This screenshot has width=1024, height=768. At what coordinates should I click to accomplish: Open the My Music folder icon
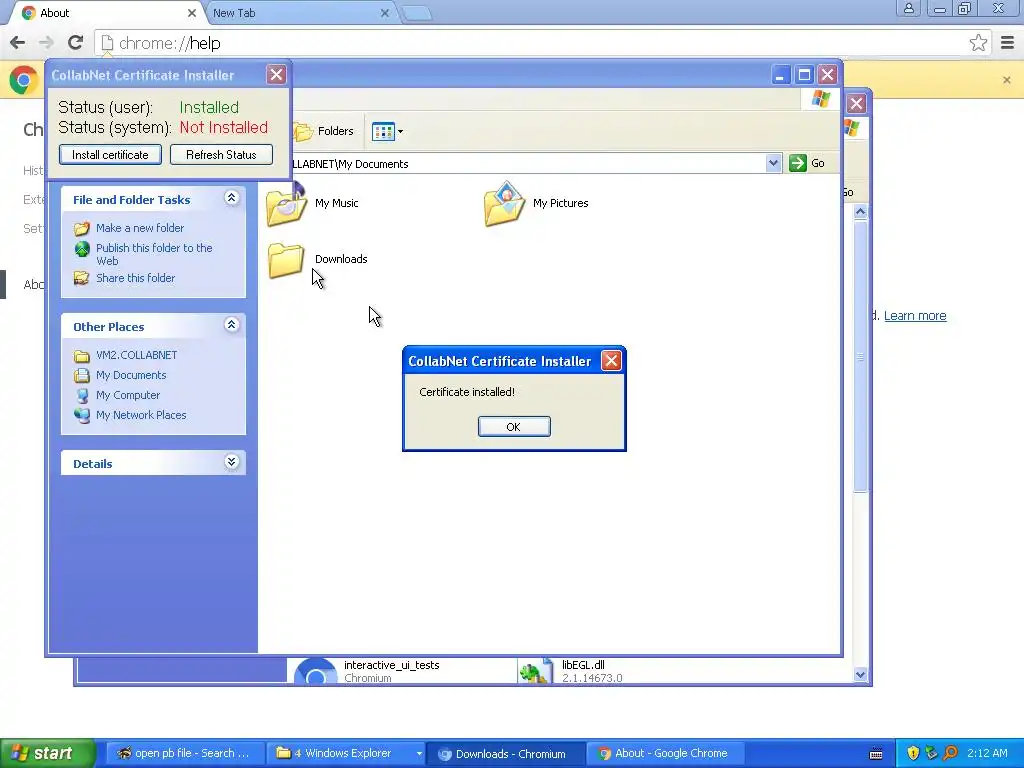[x=285, y=204]
